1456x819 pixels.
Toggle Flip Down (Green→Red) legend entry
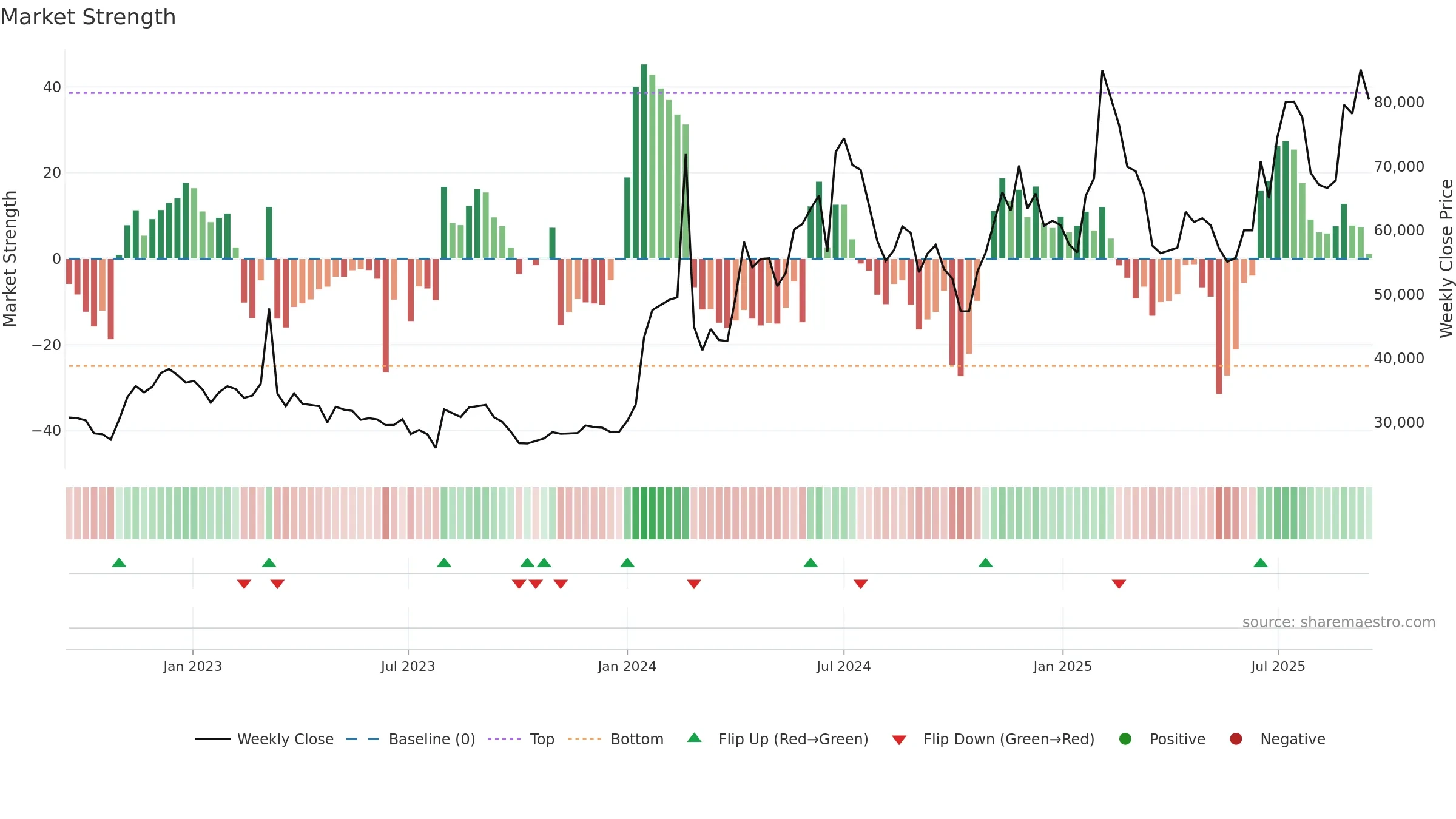pyautogui.click(x=993, y=739)
